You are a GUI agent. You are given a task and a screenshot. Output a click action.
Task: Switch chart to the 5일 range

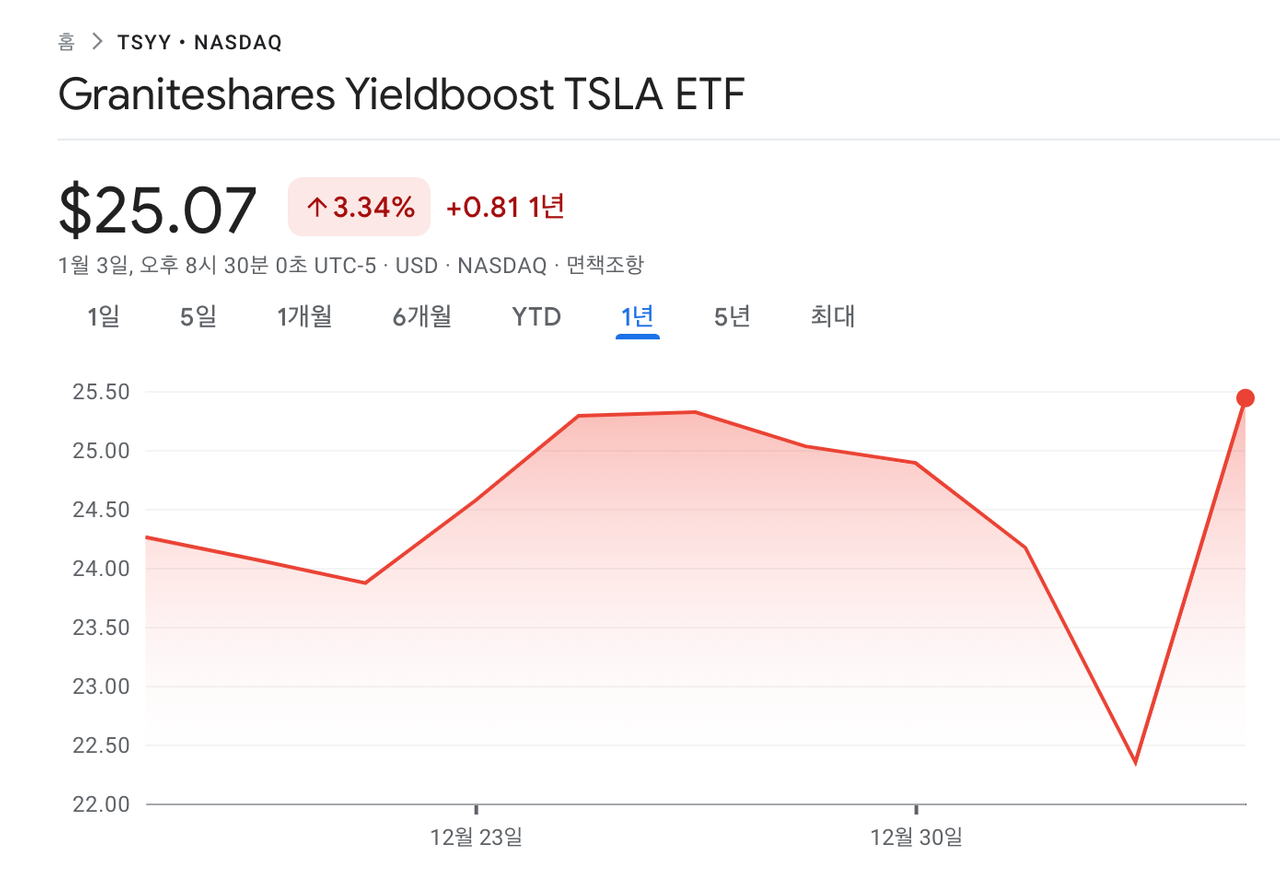click(198, 317)
